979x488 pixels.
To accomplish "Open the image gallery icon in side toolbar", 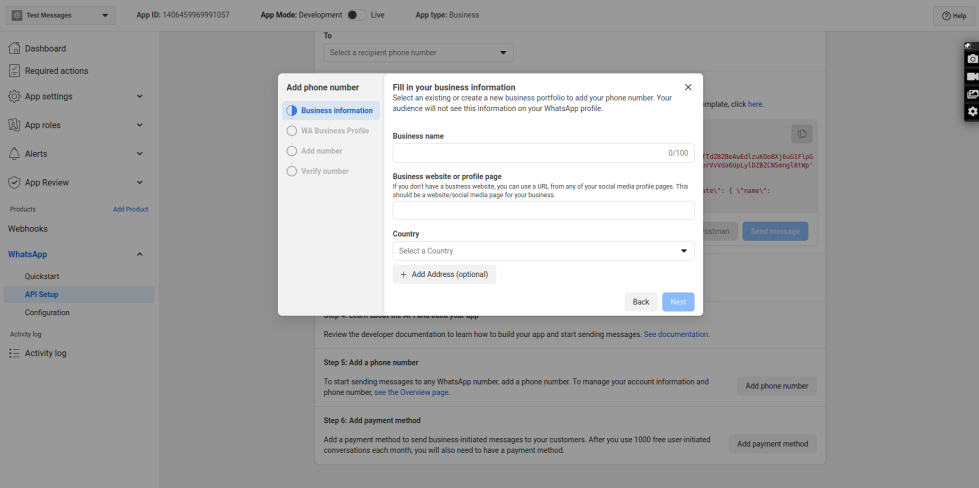I will tap(971, 94).
